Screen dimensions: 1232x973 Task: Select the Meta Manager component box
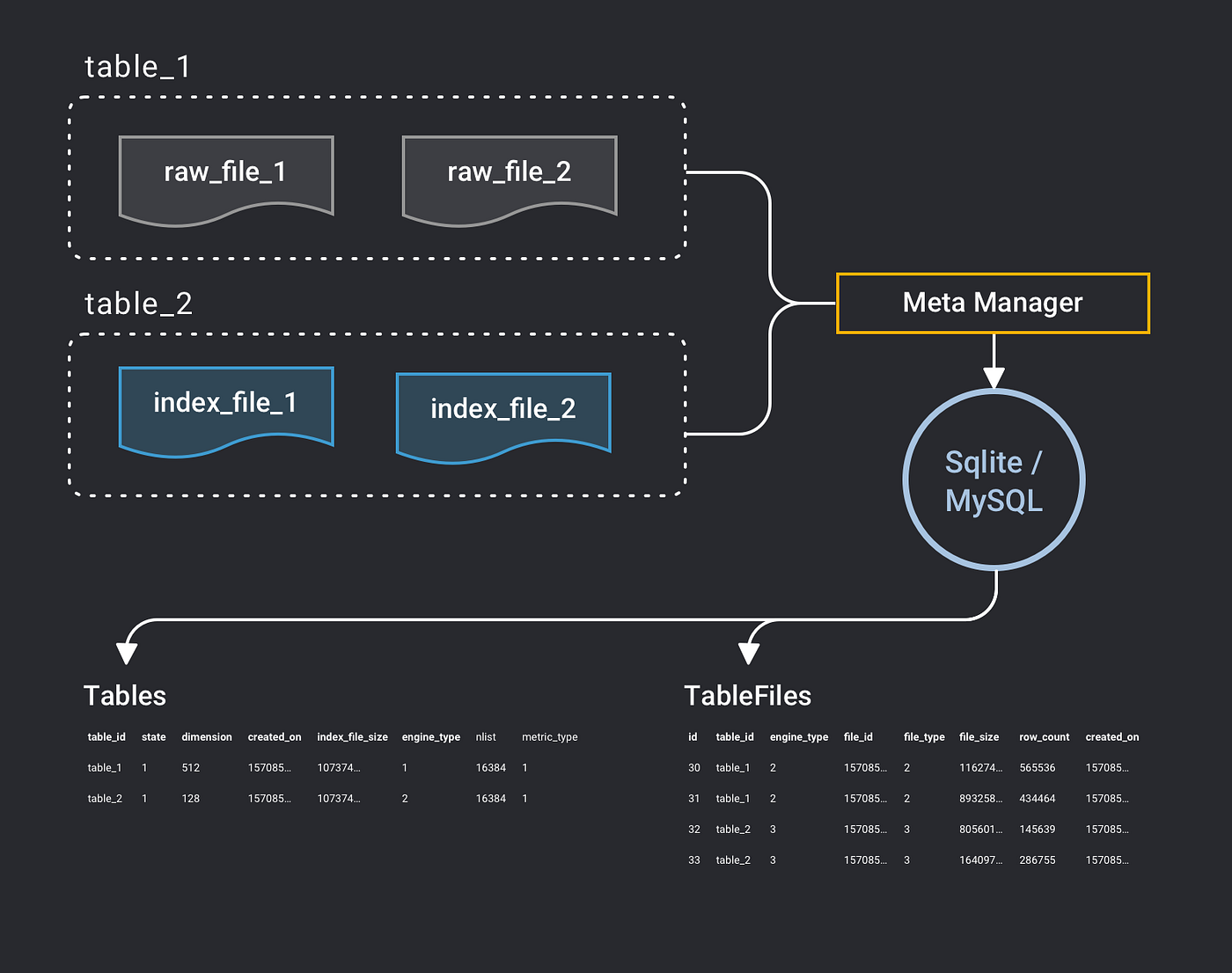pos(993,303)
